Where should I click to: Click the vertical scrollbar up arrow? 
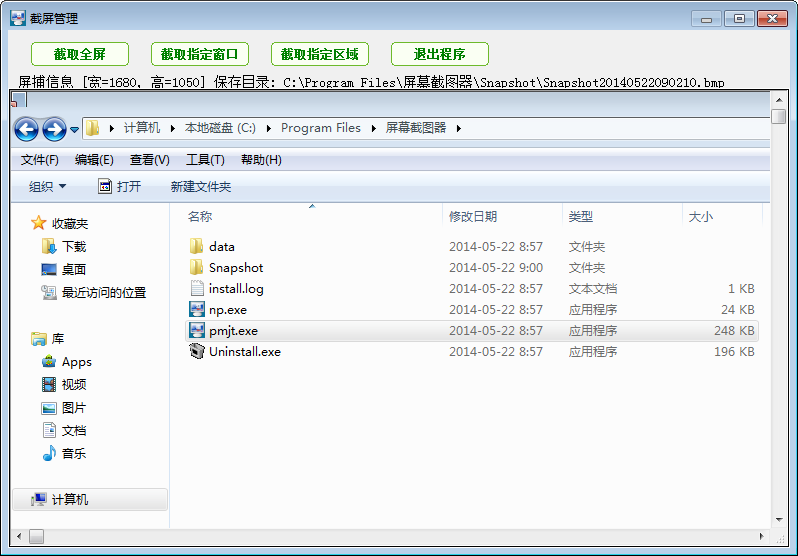click(779, 99)
